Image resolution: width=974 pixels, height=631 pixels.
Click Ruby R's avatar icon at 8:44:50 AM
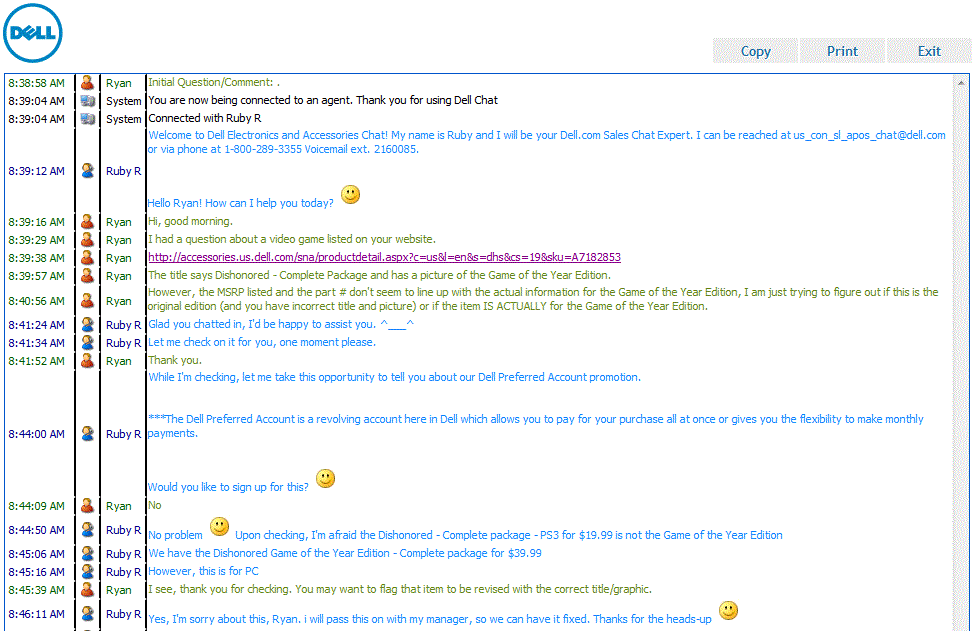click(x=88, y=530)
